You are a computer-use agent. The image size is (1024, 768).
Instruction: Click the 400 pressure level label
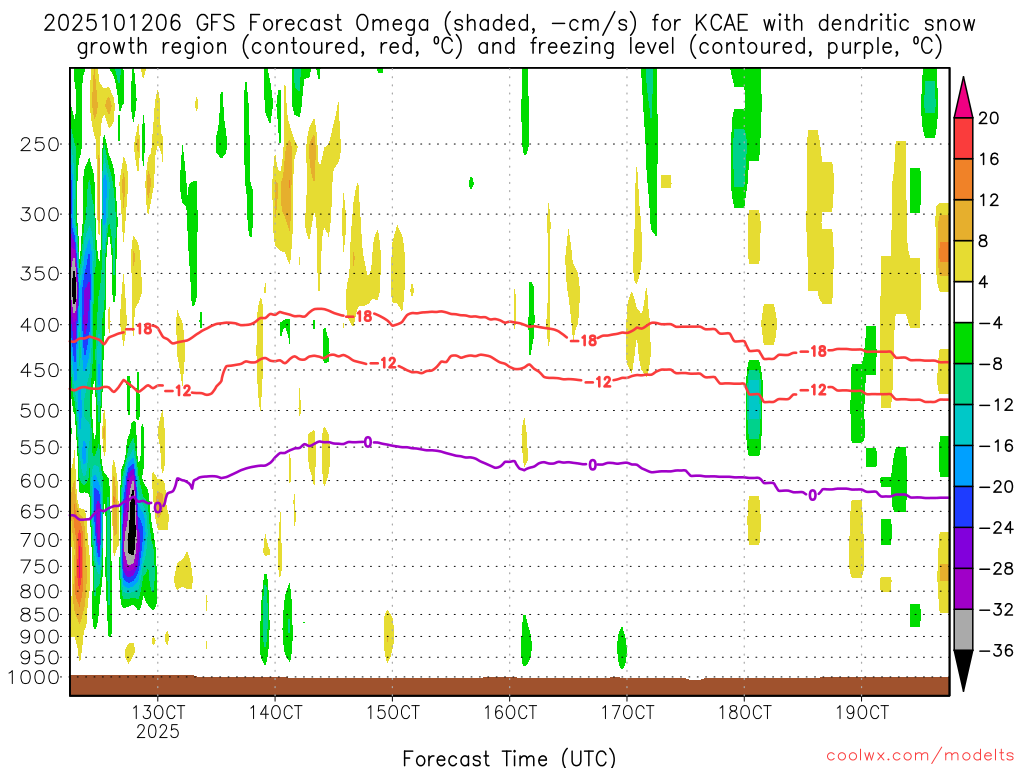pyautogui.click(x=40, y=325)
